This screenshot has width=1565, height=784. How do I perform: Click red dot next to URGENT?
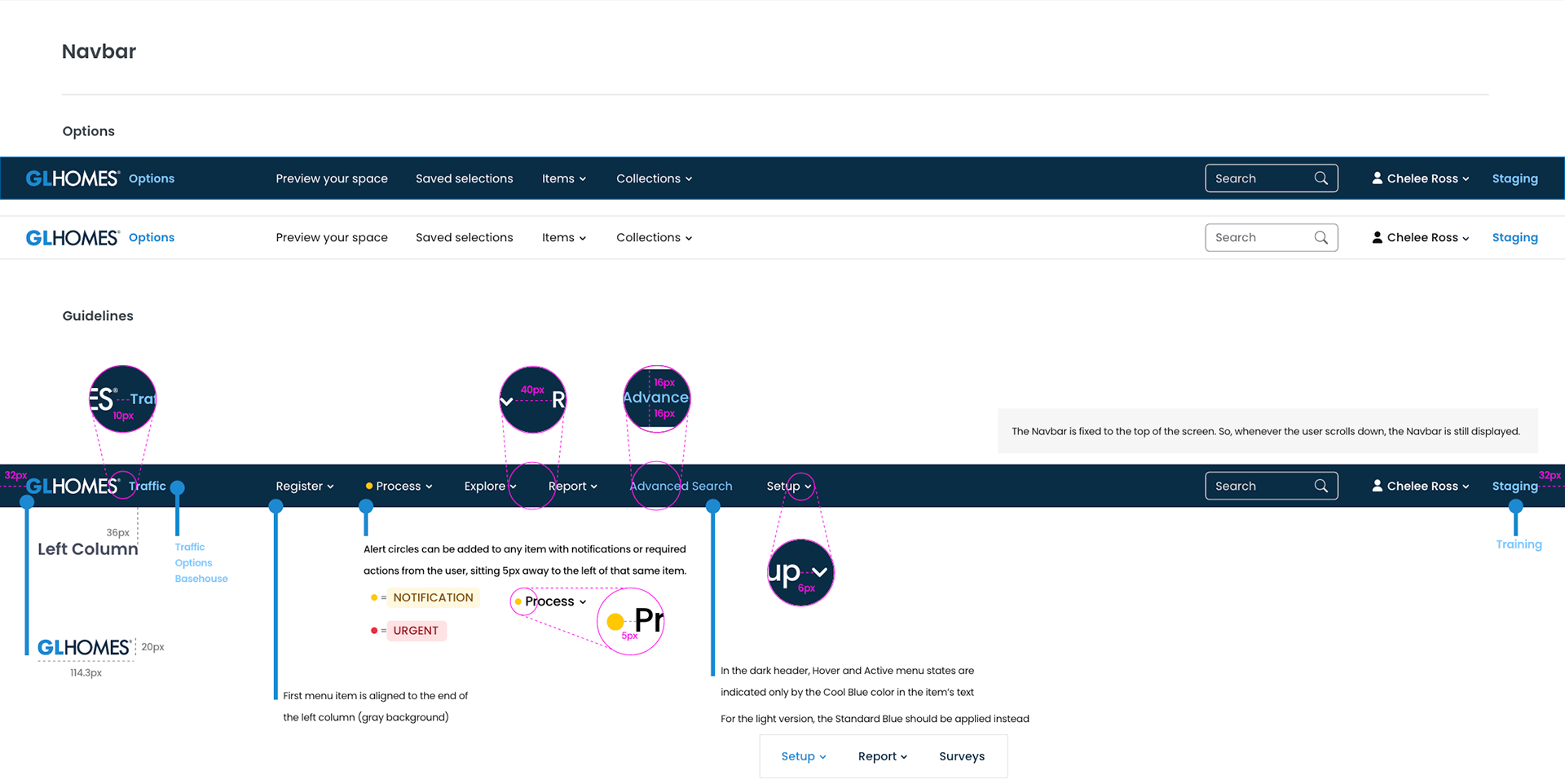(x=373, y=631)
